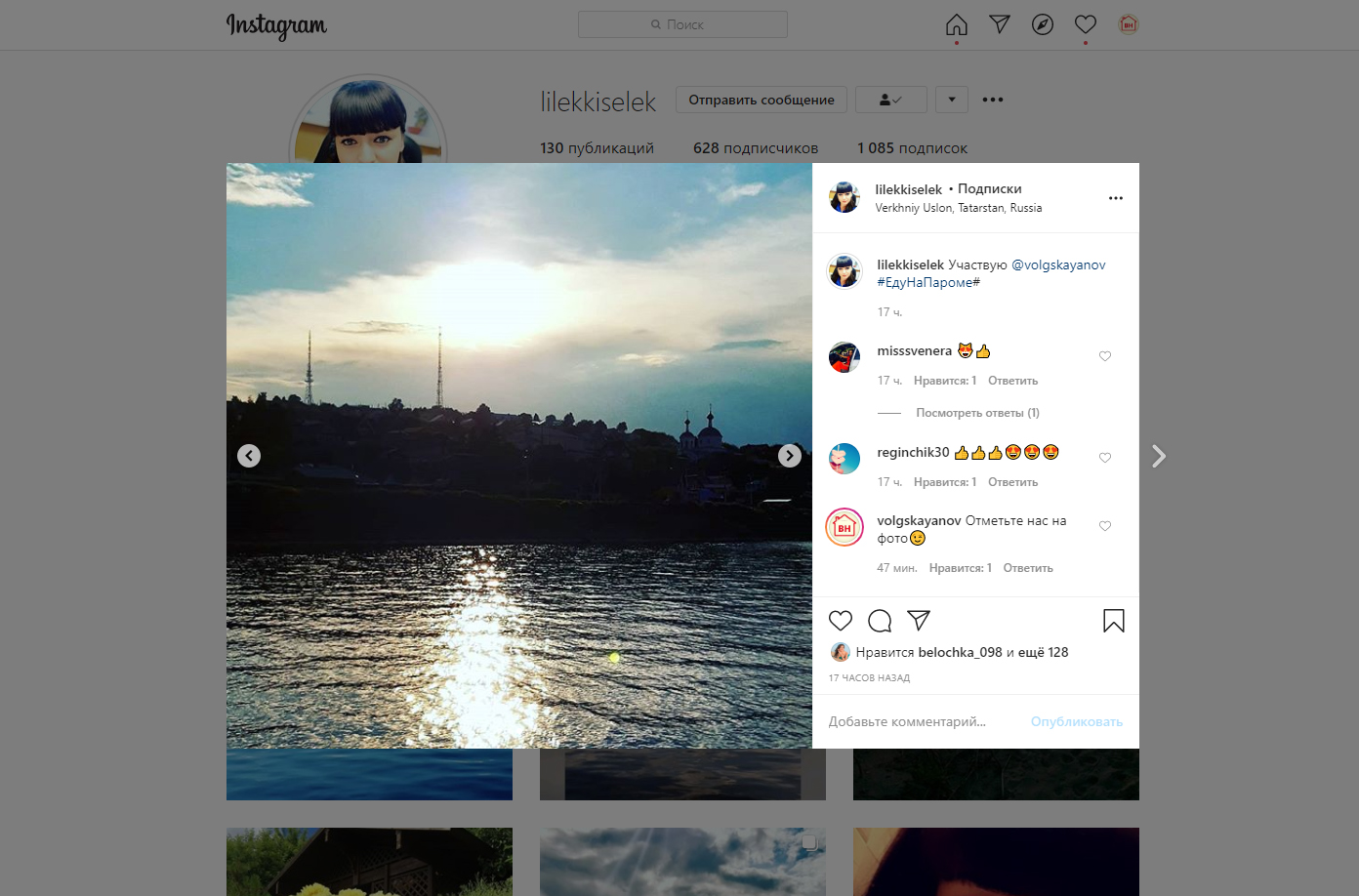
Task: Open profile options three-dot menu
Action: tap(993, 100)
